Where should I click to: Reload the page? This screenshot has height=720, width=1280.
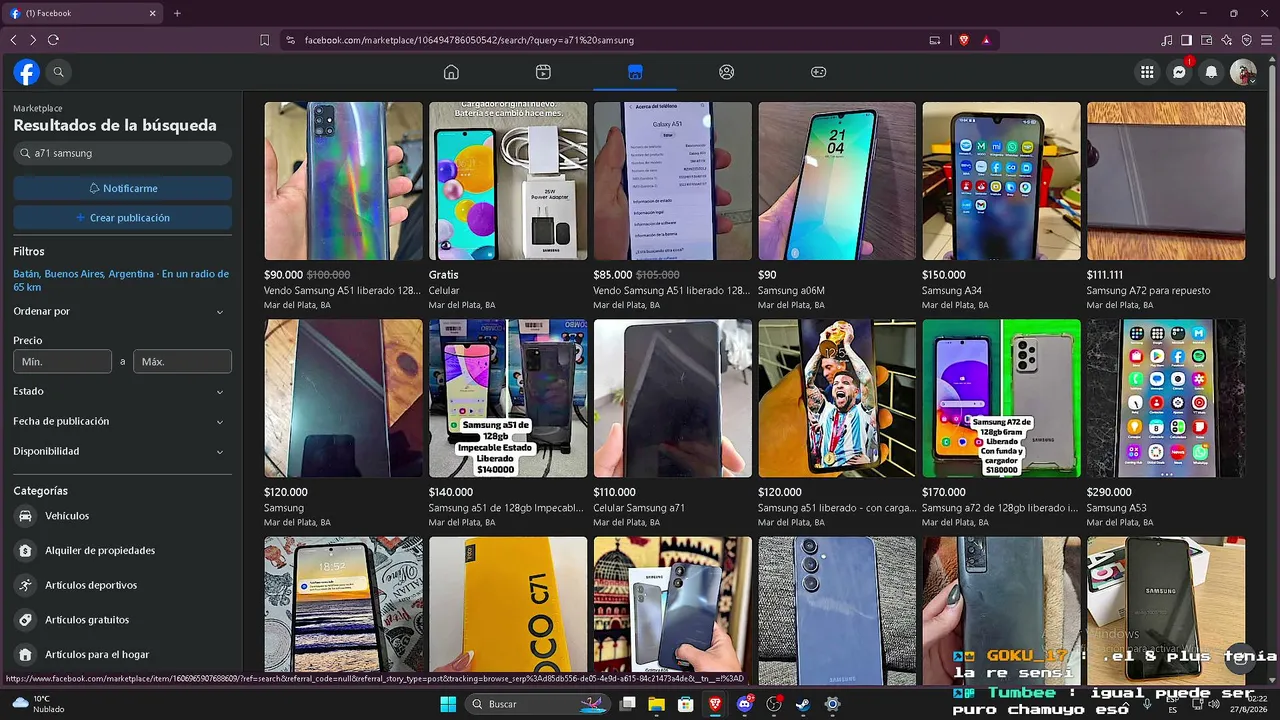point(53,40)
